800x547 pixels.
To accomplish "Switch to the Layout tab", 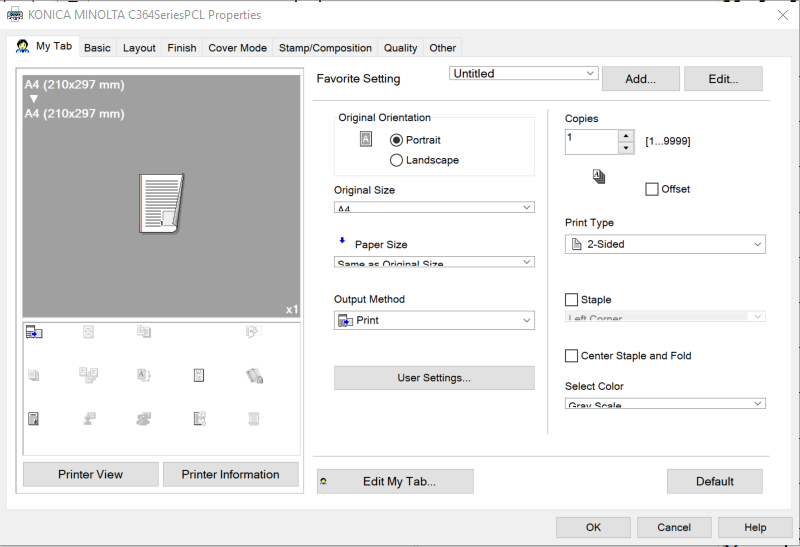I will tap(139, 48).
